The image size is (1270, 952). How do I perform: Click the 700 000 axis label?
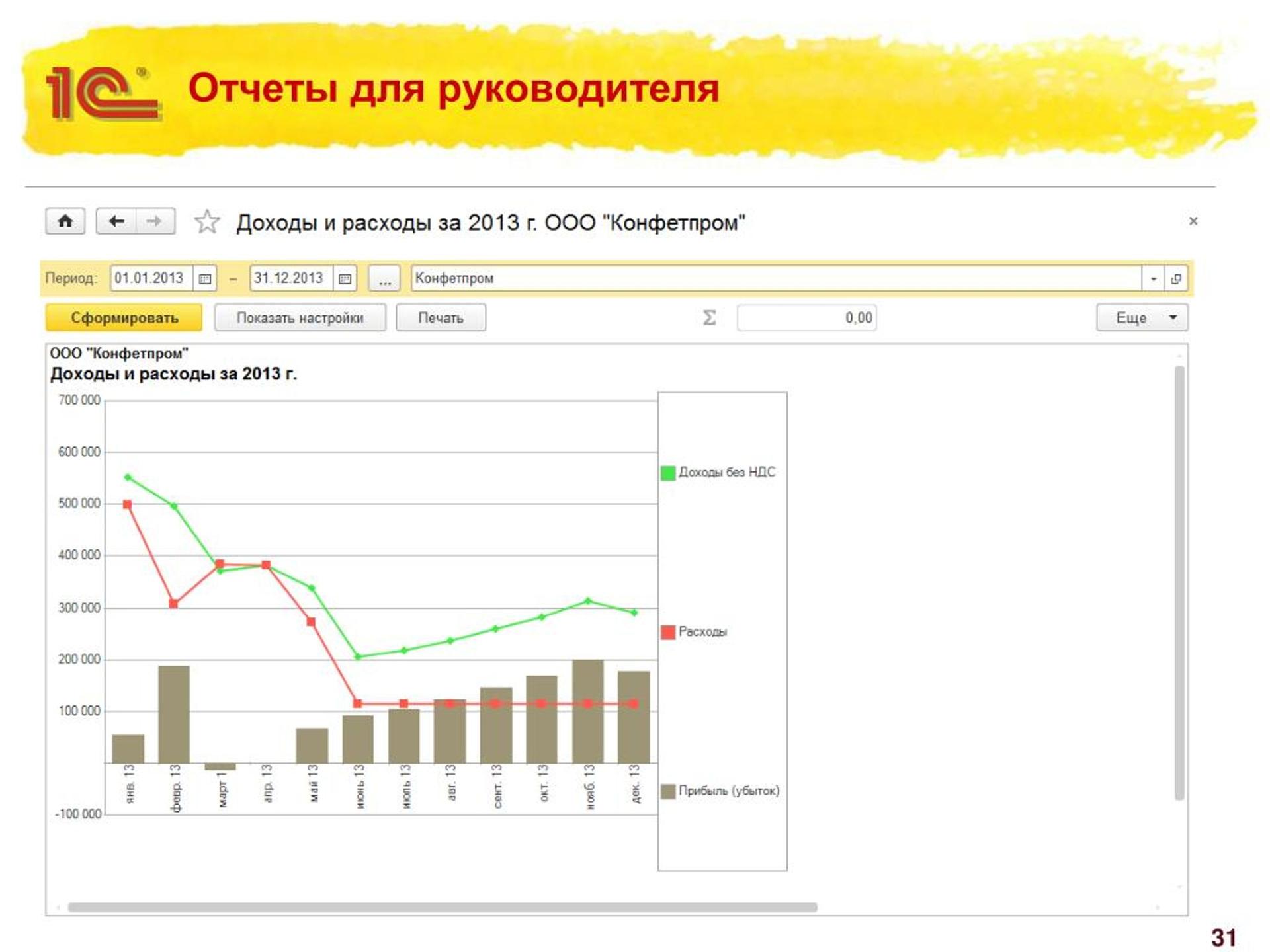tap(79, 400)
